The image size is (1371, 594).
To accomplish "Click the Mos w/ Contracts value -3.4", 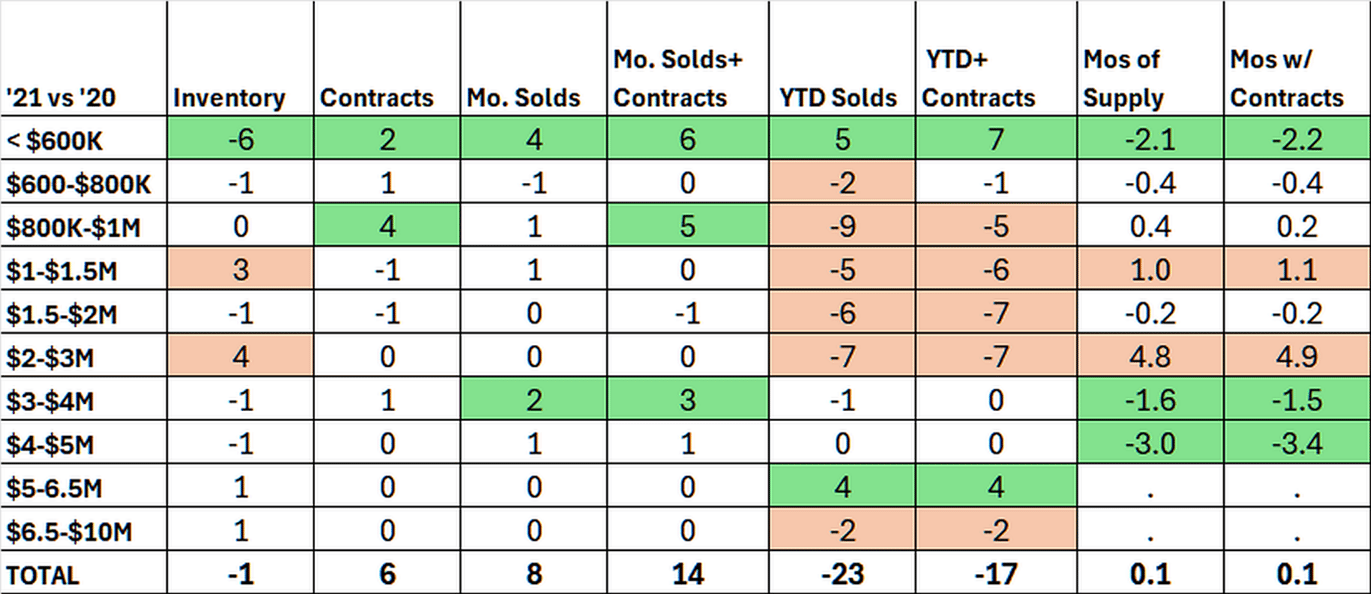I will 1297,444.
